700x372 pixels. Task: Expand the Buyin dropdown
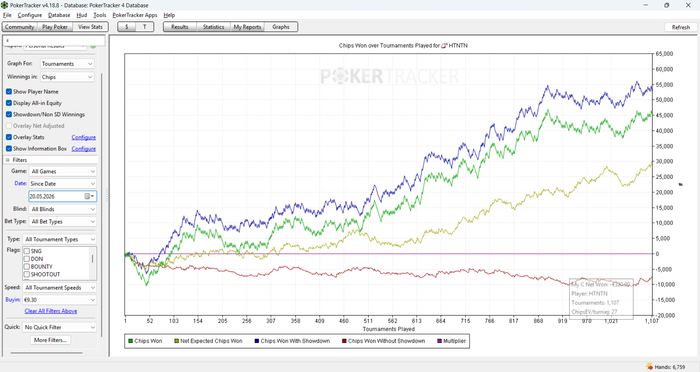(x=60, y=300)
